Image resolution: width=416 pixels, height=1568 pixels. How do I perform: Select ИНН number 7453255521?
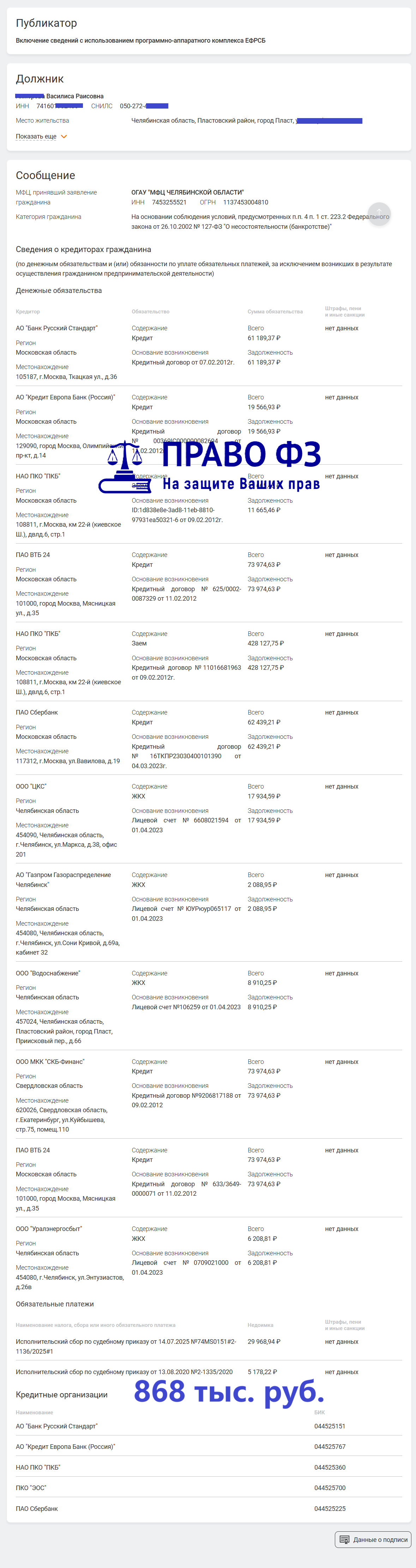pyautogui.click(x=169, y=202)
